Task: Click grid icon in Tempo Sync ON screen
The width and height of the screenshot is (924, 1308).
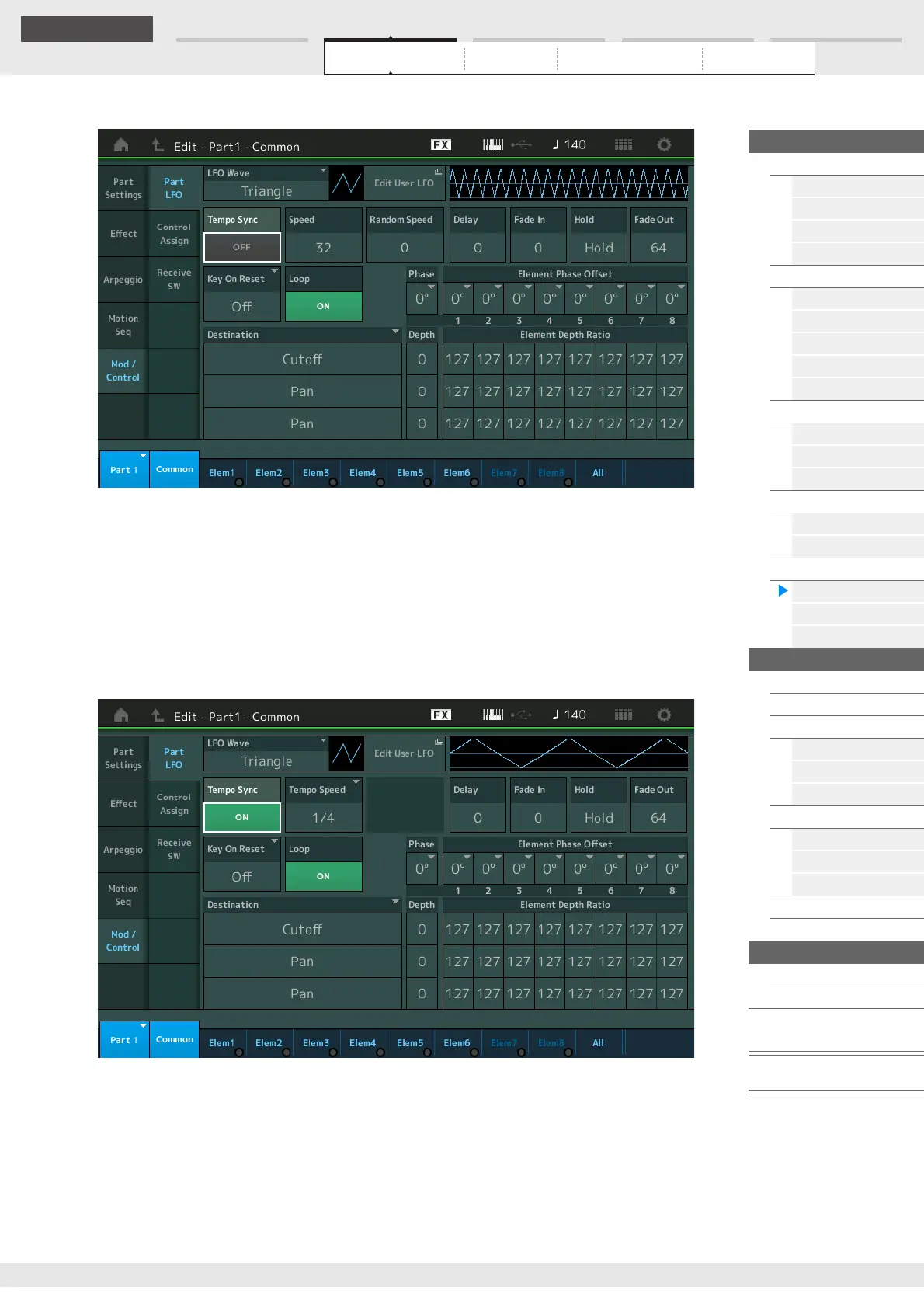Action: [x=624, y=715]
